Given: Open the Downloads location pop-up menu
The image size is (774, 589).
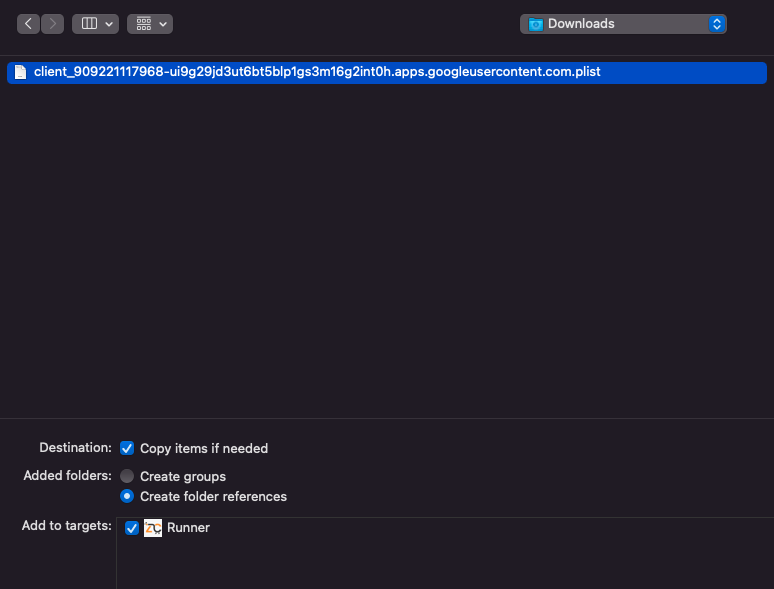Looking at the screenshot, I should coord(622,24).
